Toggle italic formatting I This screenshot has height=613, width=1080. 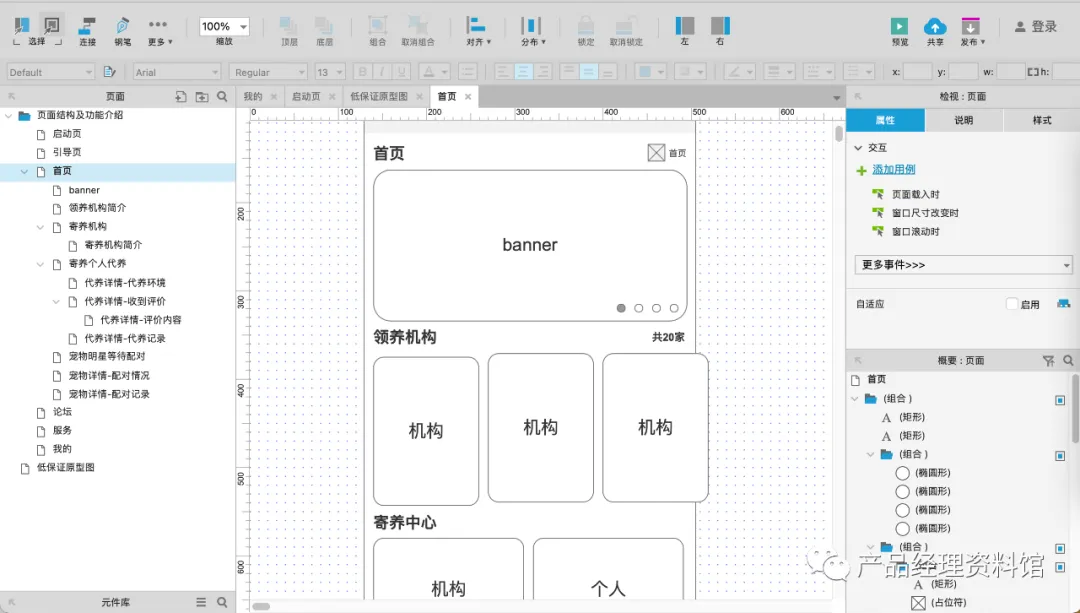tap(382, 72)
